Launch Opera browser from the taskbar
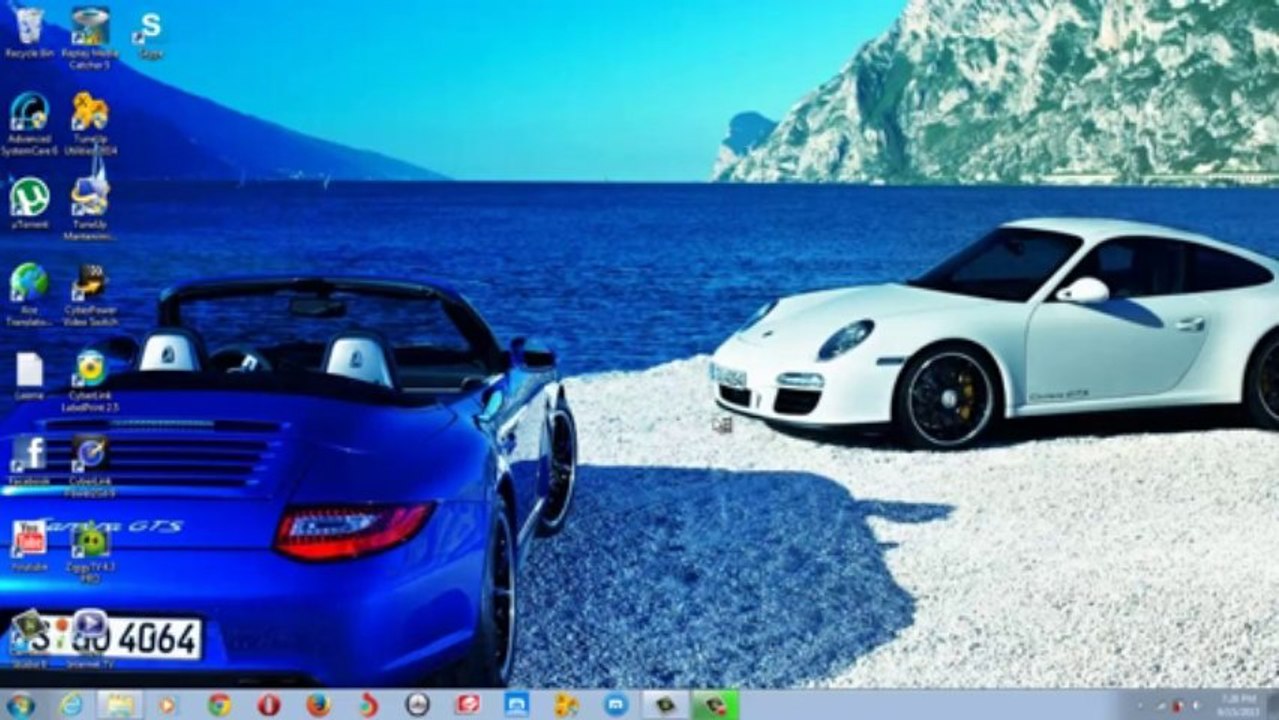This screenshot has height=720, width=1279. point(269,705)
